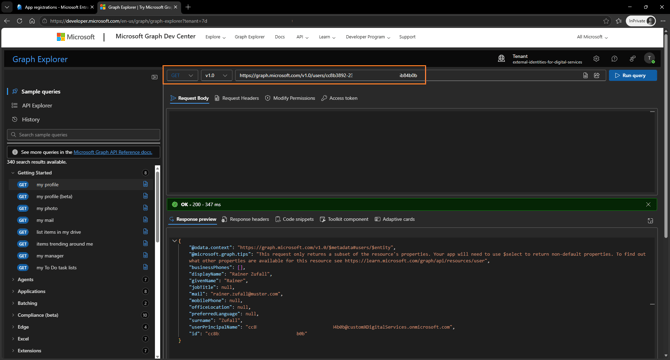
Task: Open docs icon for my mail query
Action: click(145, 220)
